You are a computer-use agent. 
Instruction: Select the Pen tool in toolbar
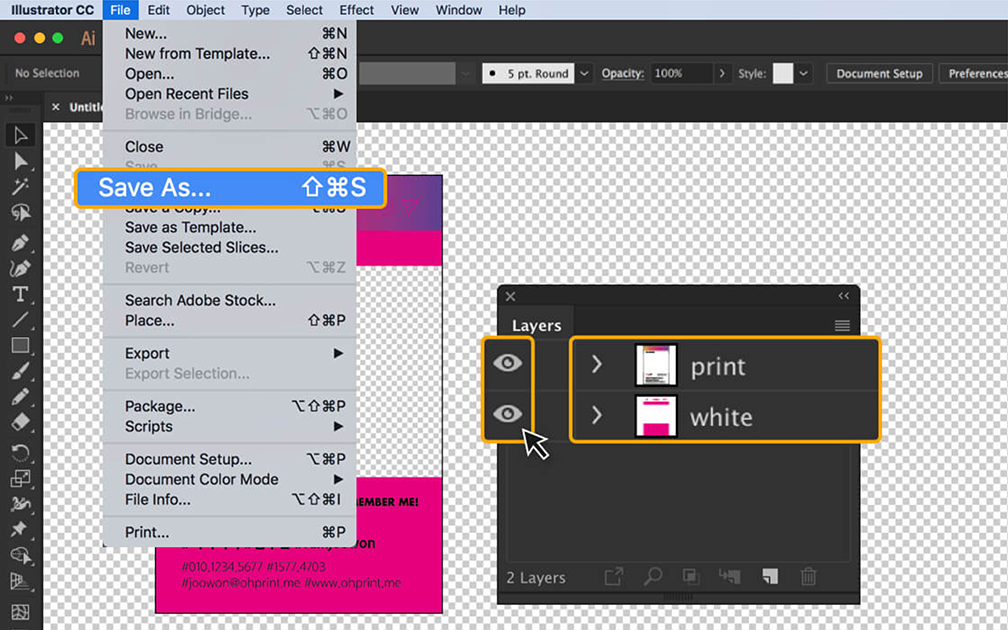coord(21,243)
